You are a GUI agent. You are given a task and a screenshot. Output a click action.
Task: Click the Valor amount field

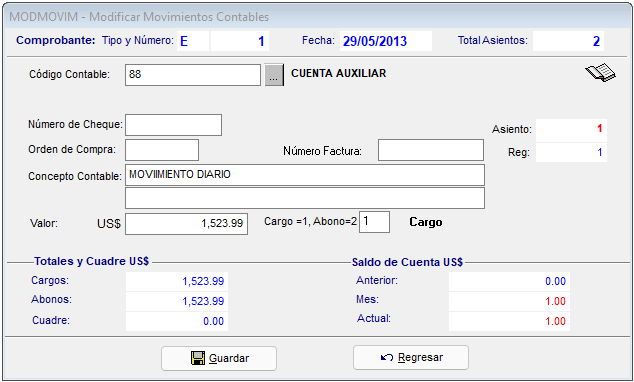(x=186, y=224)
